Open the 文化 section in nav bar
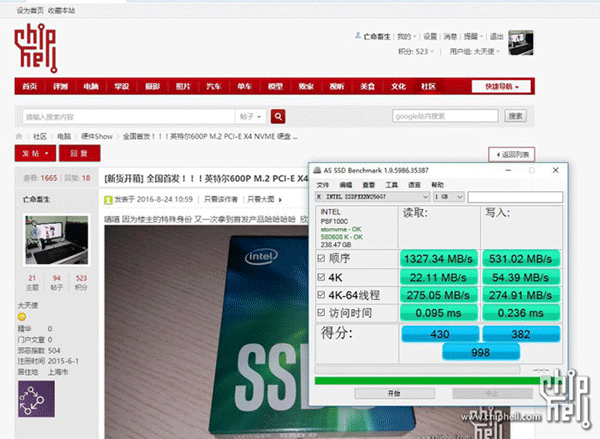Viewport: 600px width, 439px height. [x=398, y=86]
